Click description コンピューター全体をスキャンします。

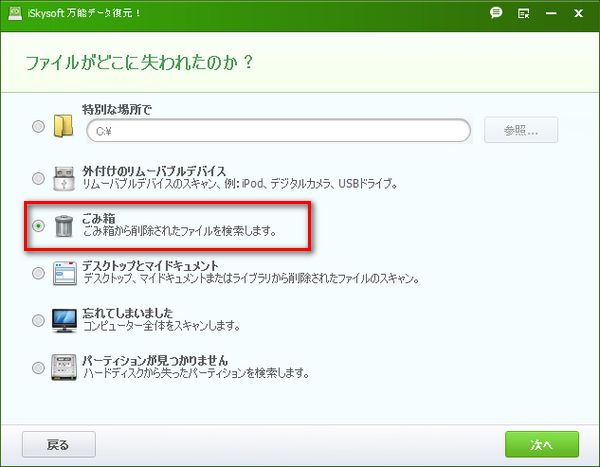pos(161,326)
